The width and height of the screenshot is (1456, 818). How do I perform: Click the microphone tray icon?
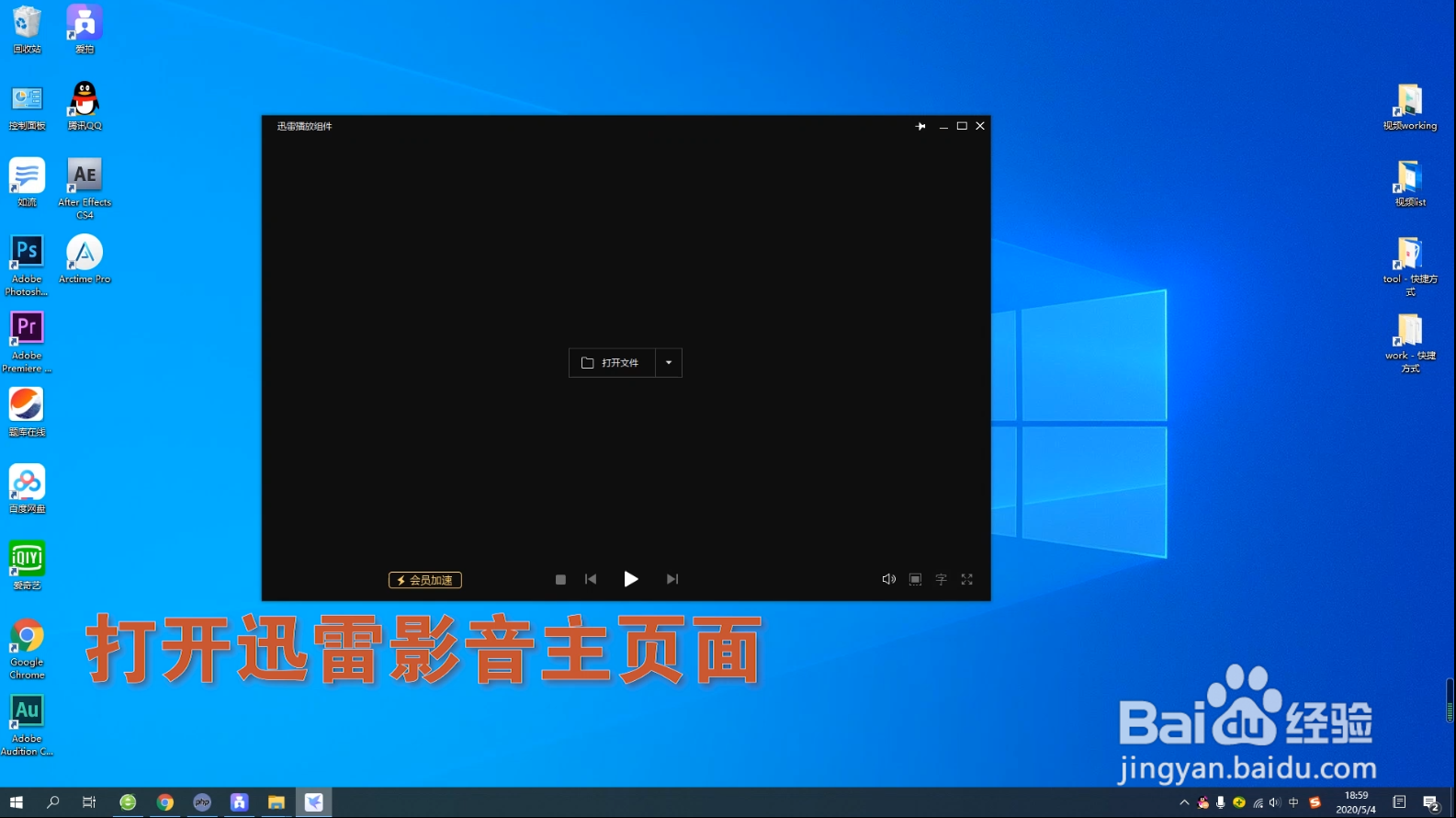pos(1220,802)
